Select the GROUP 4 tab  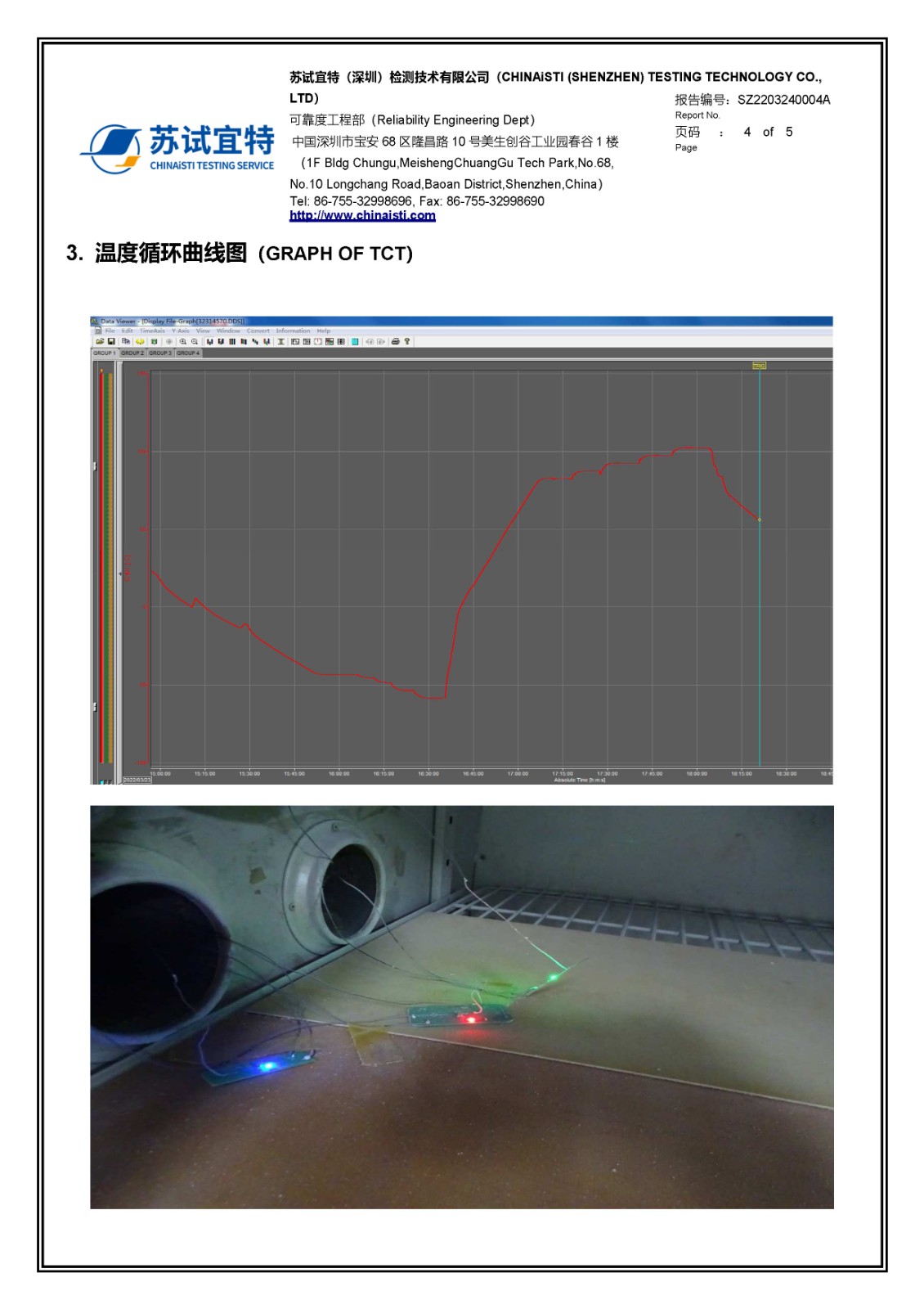pos(188,353)
